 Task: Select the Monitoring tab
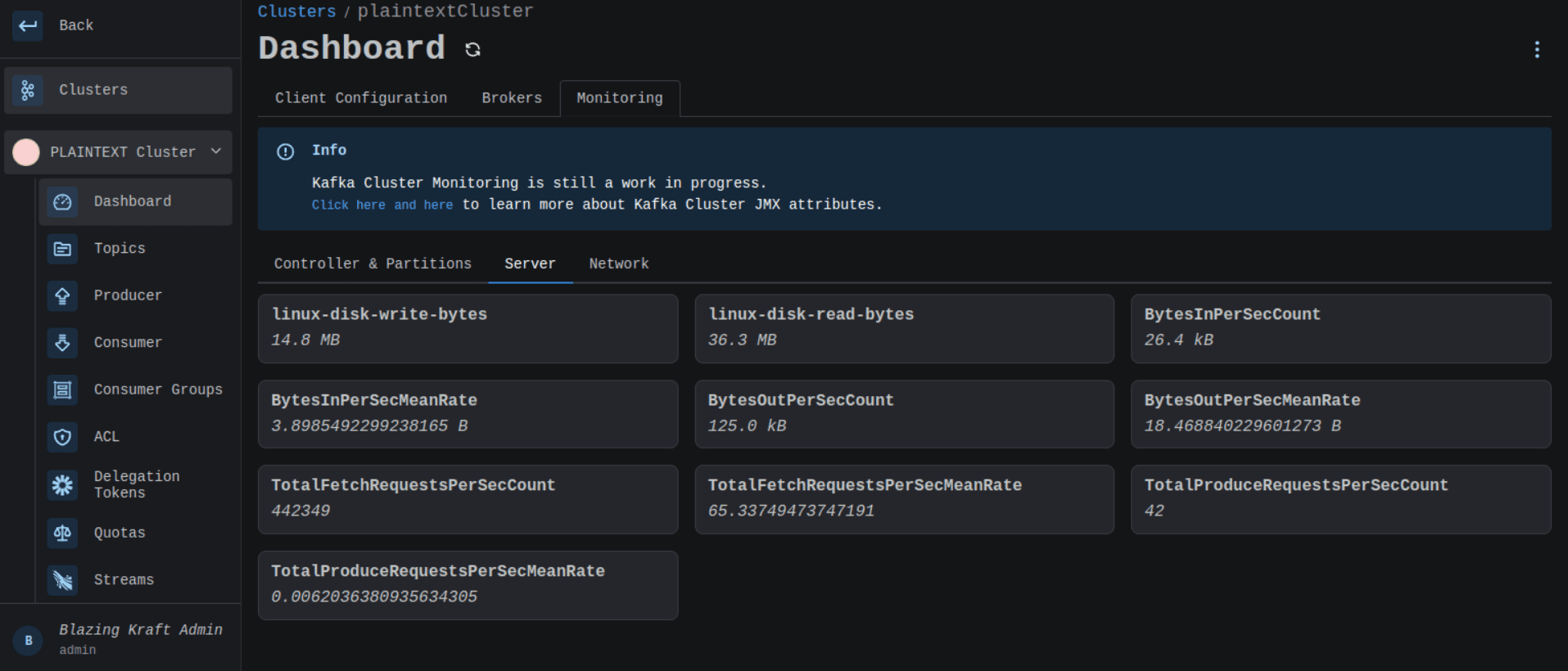coord(620,98)
